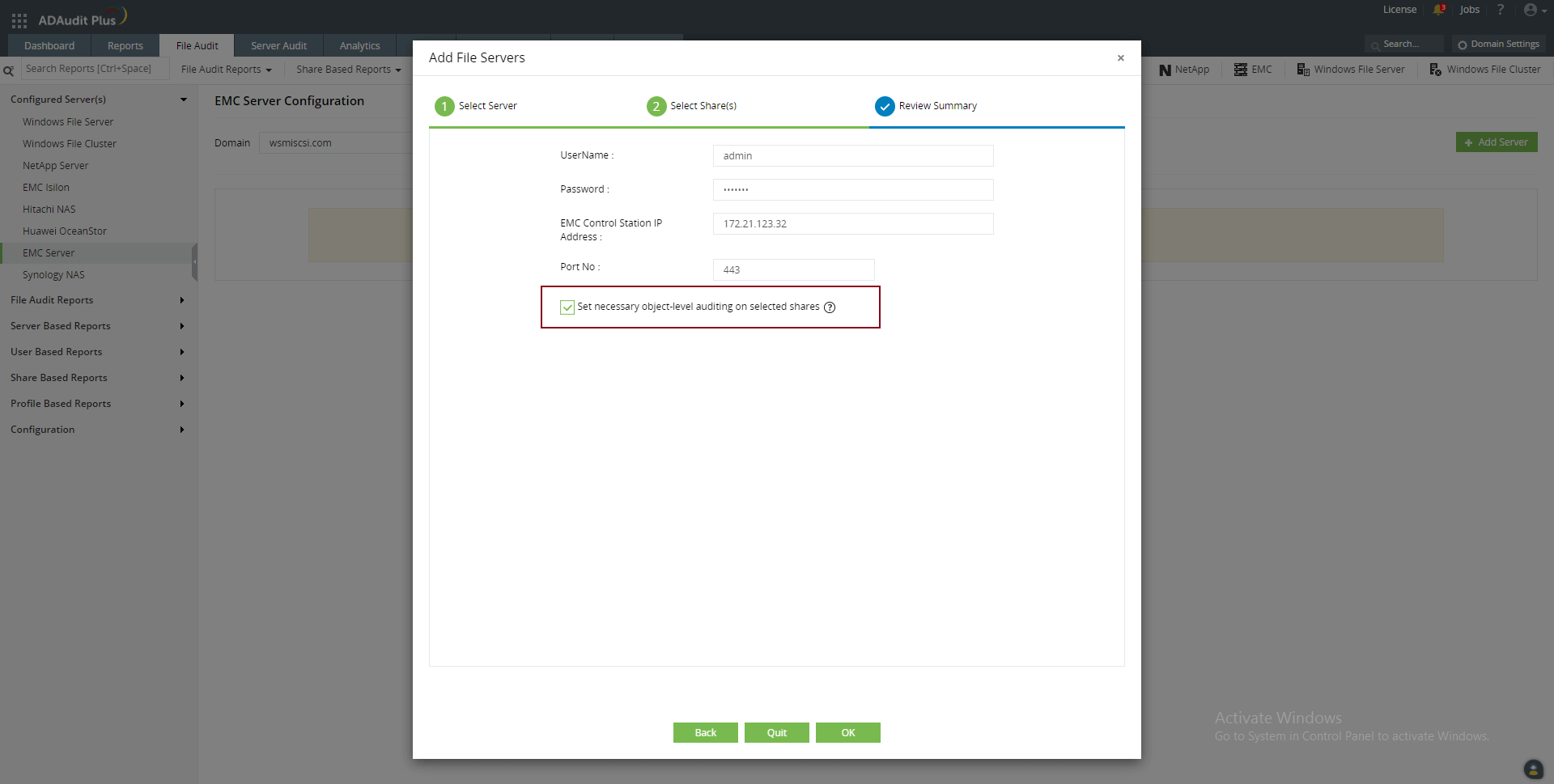Open the user account profile icon
The image size is (1554, 784).
tap(1531, 10)
